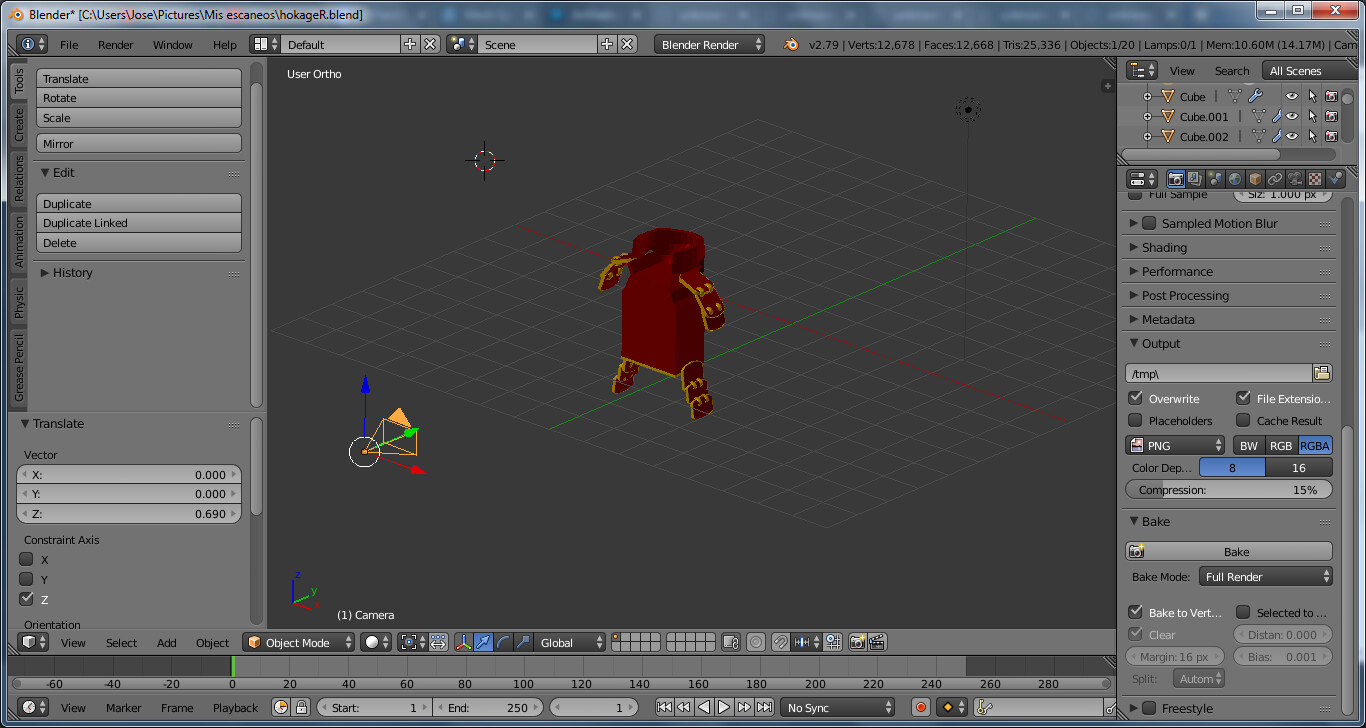Toggle renderability camera icon for Cube.002
Screen dimensions: 1366x728
[x=1331, y=137]
